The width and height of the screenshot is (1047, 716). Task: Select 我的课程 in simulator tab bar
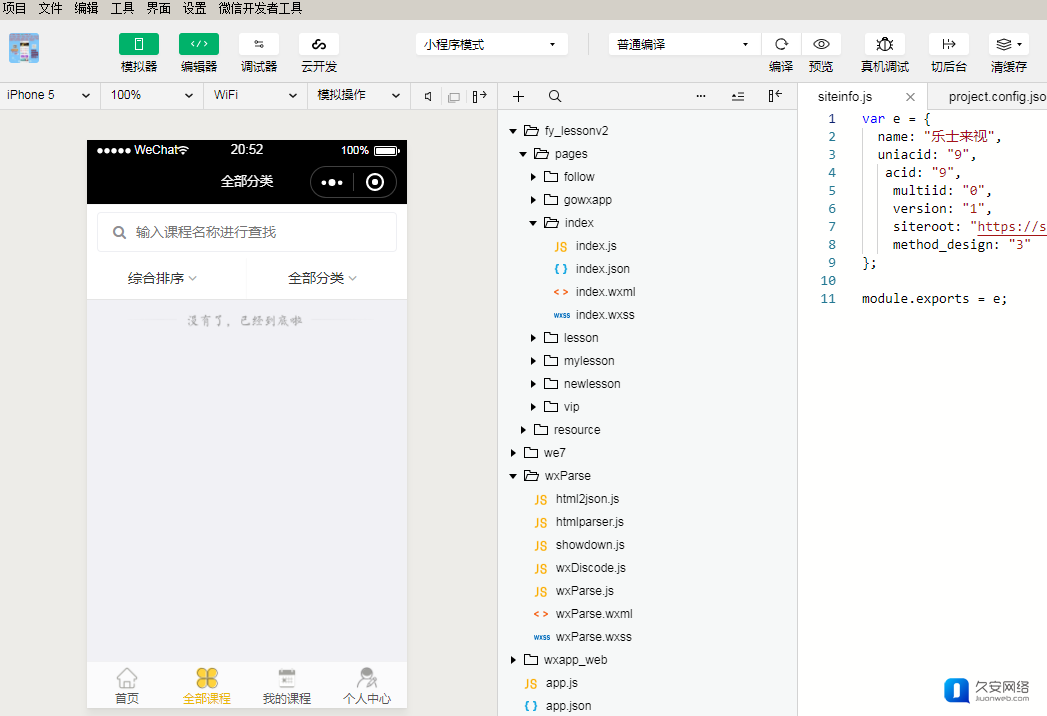point(287,686)
